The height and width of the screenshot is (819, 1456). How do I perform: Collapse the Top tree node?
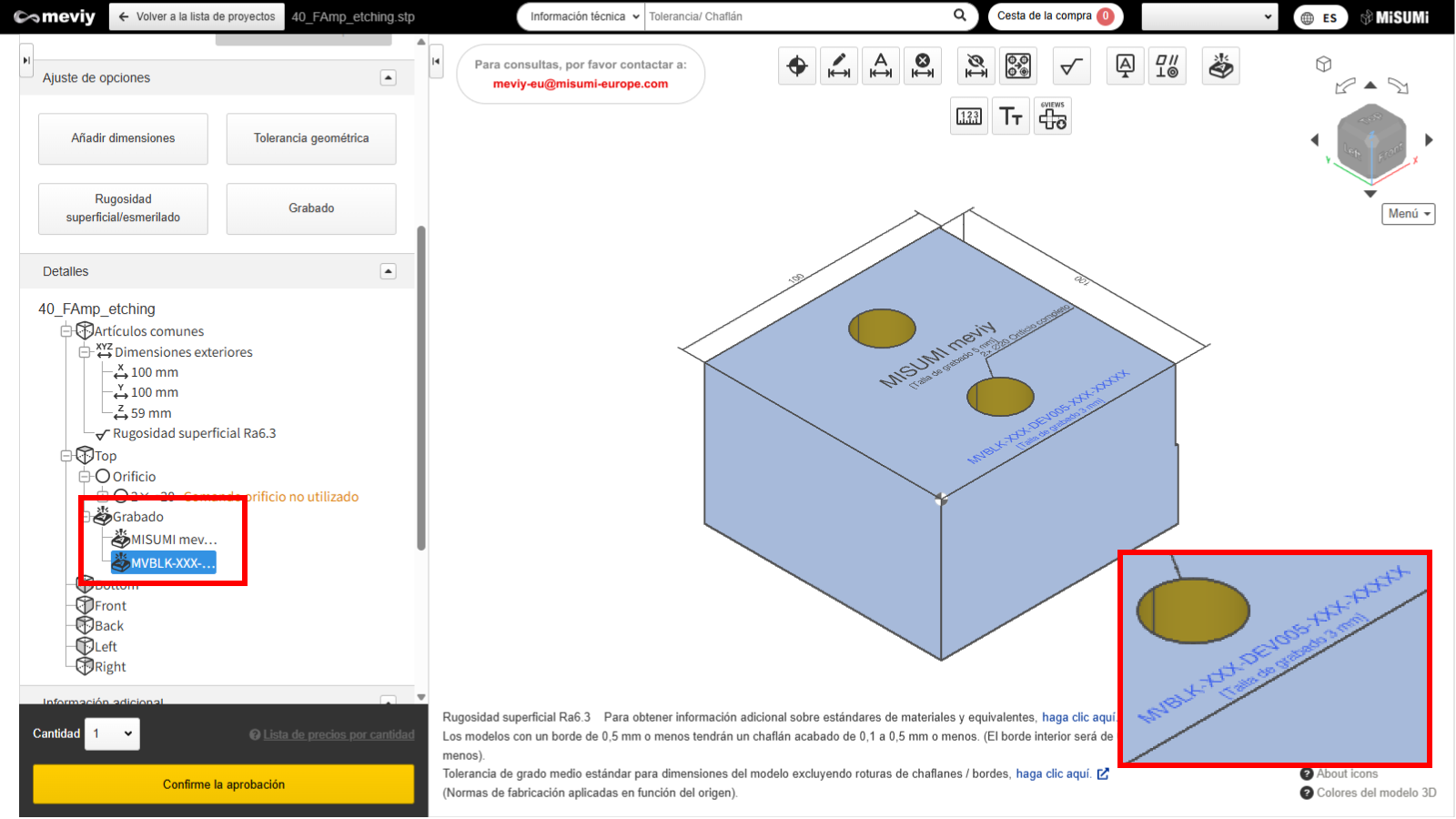(x=66, y=456)
